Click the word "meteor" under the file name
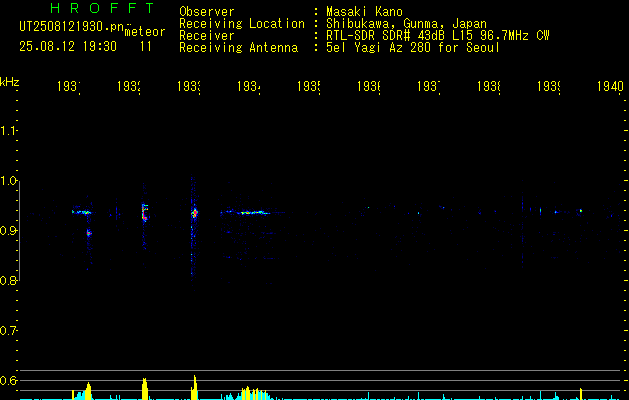The height and width of the screenshot is (400, 629). (x=145, y=32)
